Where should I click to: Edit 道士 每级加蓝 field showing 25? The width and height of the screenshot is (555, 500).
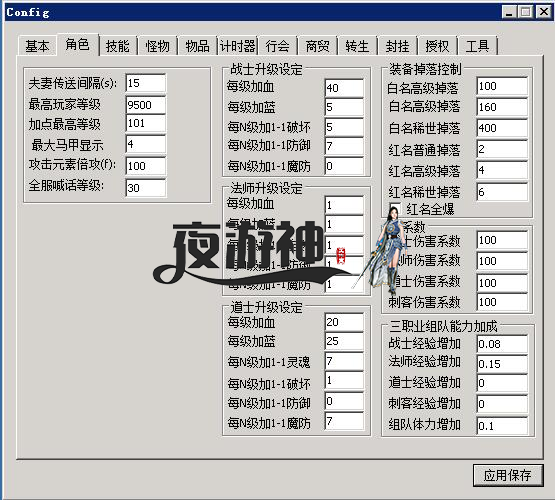point(344,341)
